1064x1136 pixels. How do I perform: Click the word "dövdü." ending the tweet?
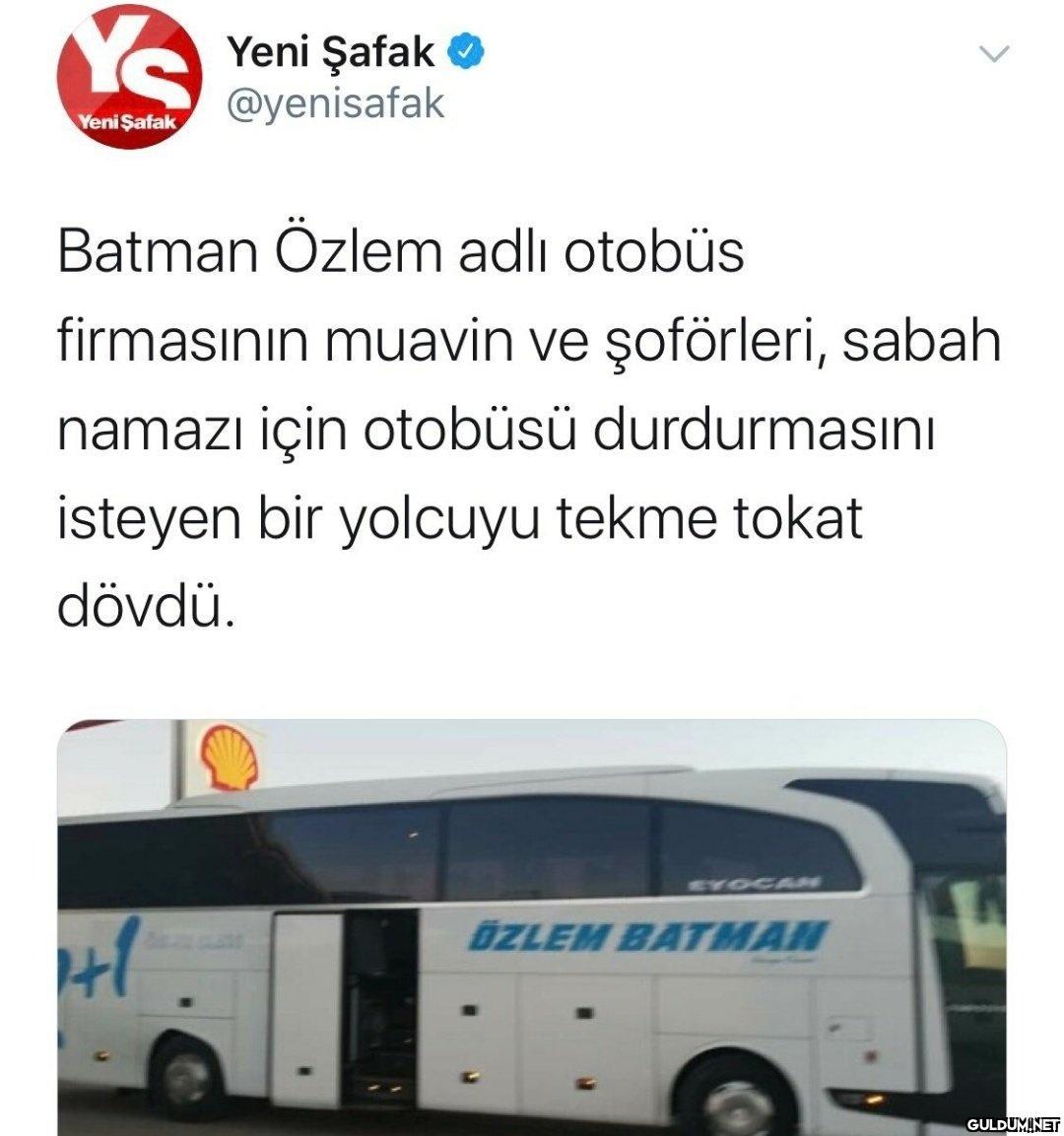[147, 606]
